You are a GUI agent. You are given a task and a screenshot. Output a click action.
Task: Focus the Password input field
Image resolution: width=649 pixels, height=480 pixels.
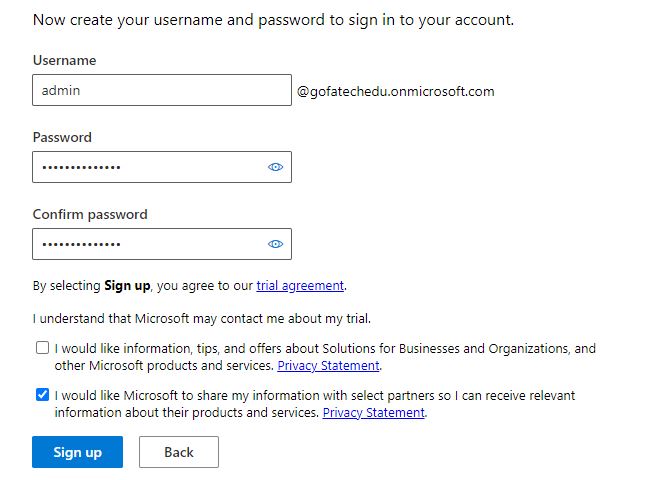[x=148, y=167]
